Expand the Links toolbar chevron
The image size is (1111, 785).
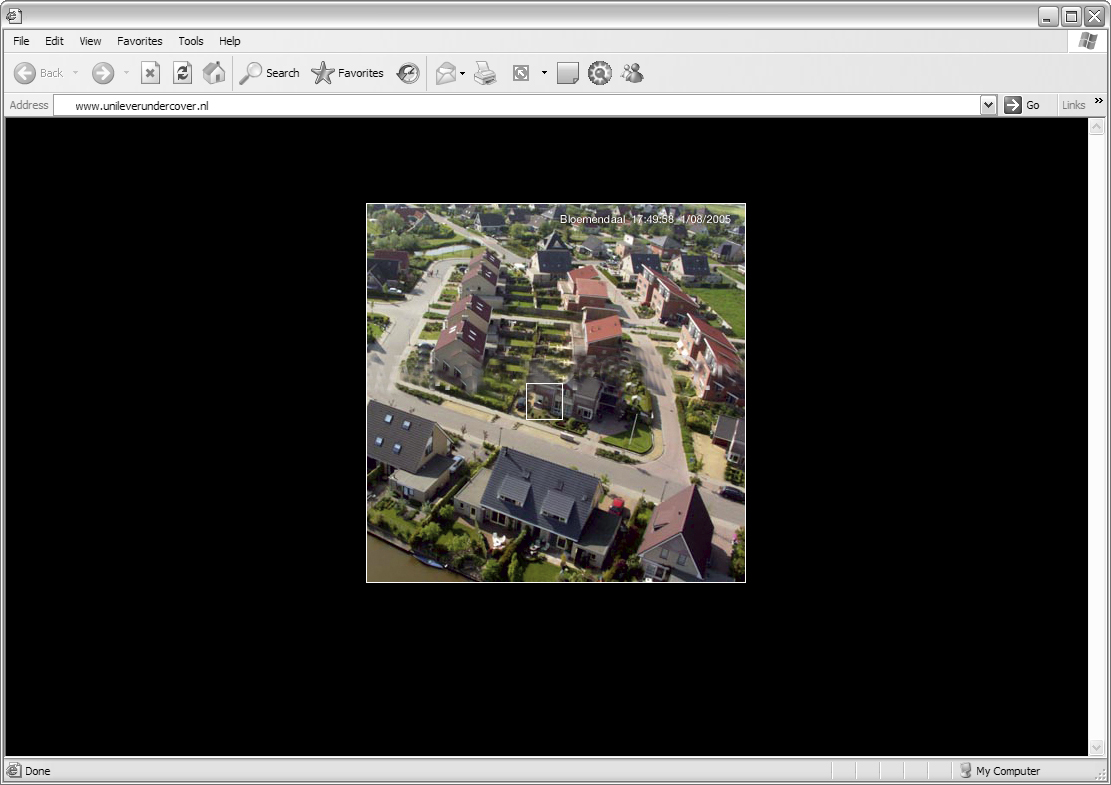tap(1099, 101)
